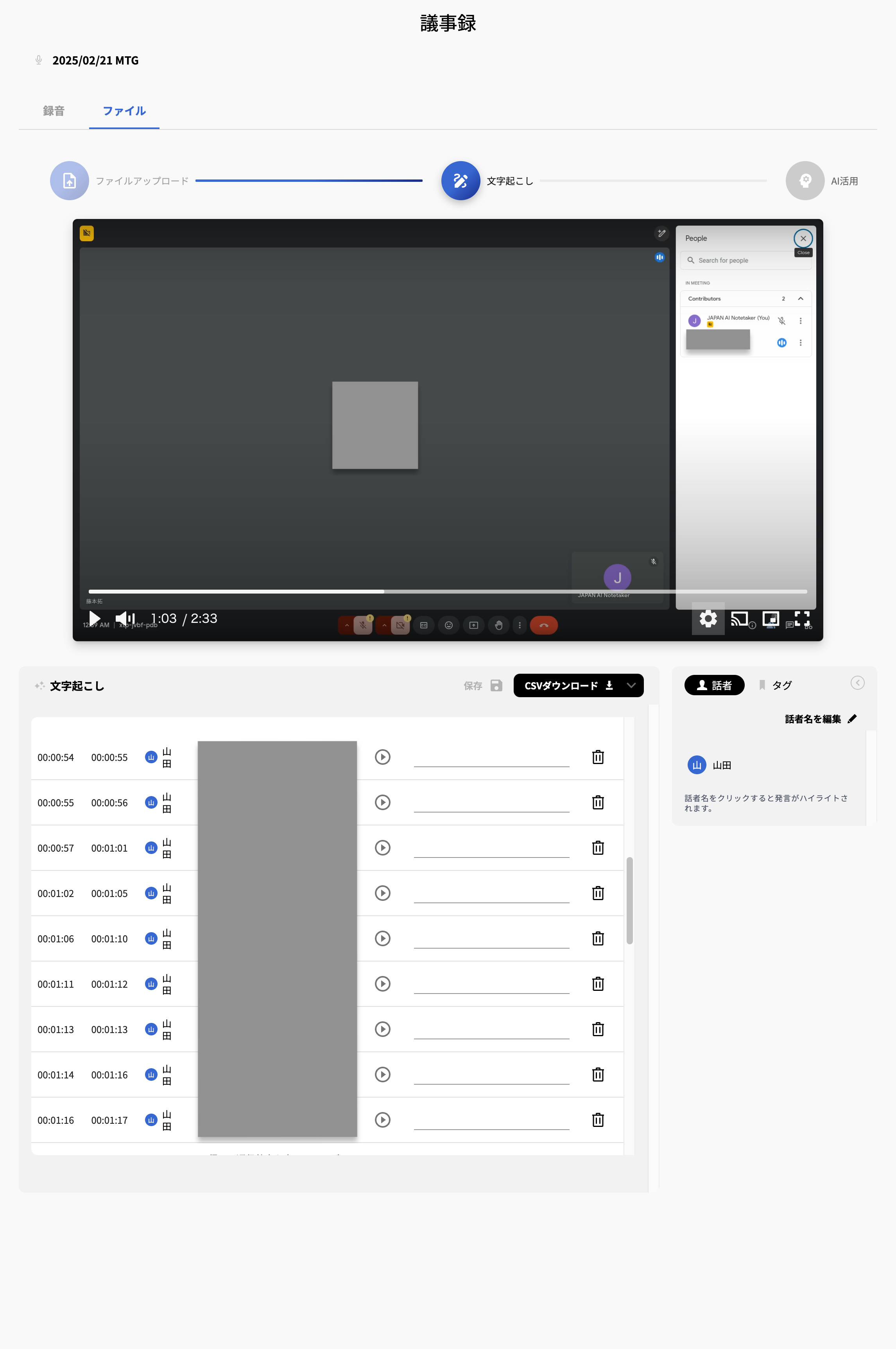Screen dimensions: 896x1349
Task: Send a reaction with the emoji icon
Action: [449, 625]
